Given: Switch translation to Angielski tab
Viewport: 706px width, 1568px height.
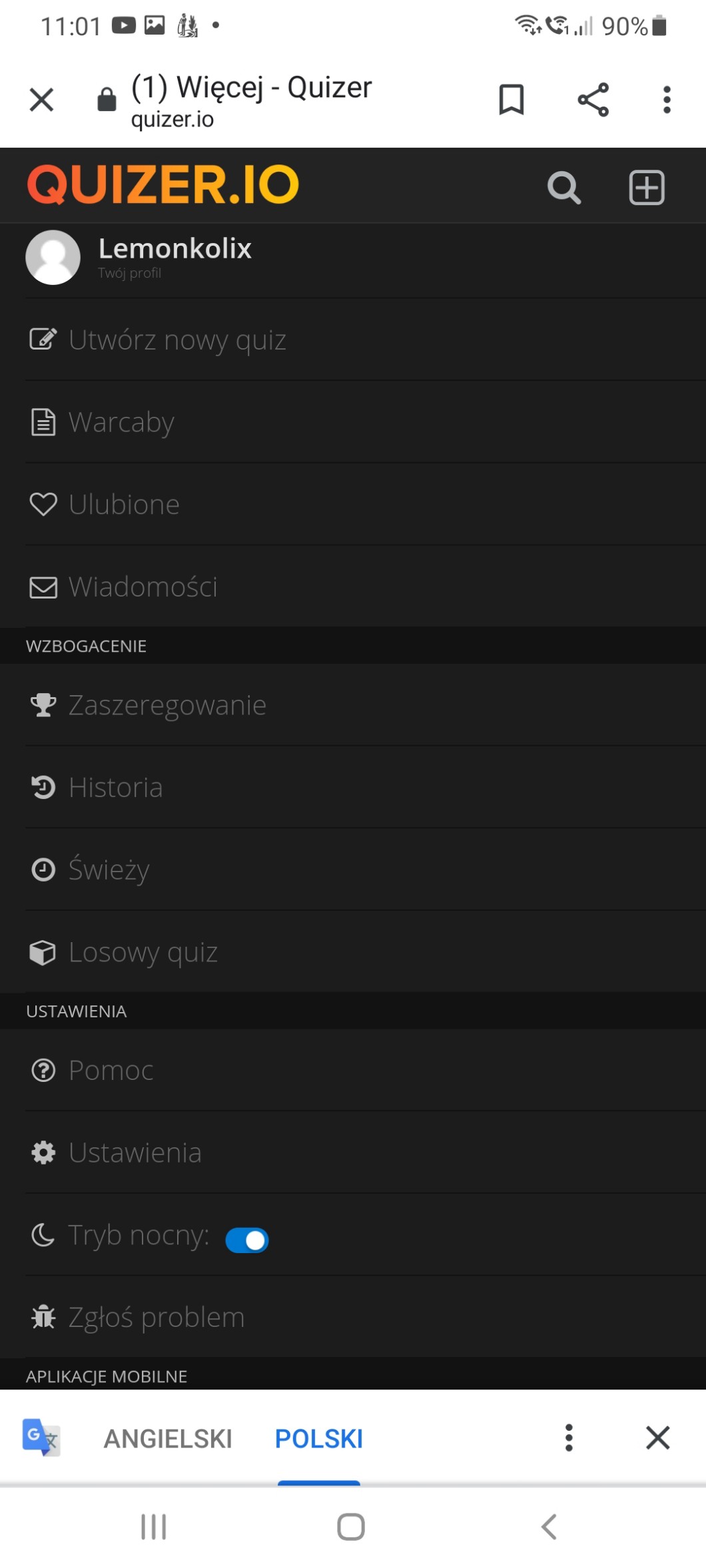Looking at the screenshot, I should tap(168, 1438).
